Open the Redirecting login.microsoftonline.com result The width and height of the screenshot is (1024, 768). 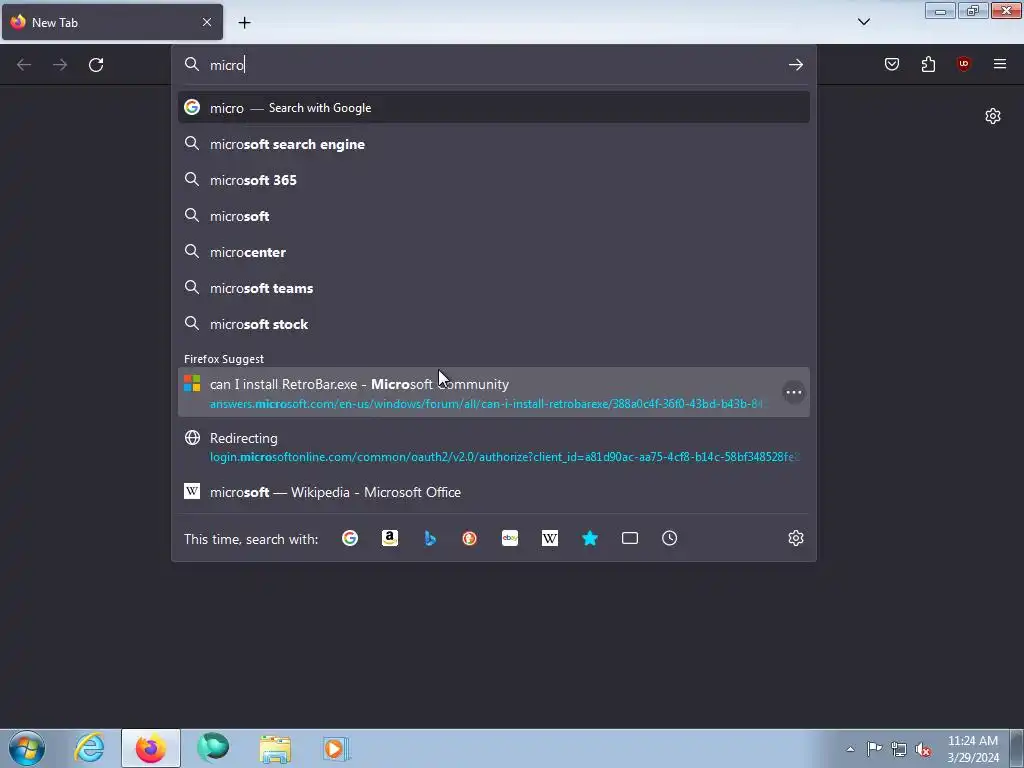click(494, 447)
